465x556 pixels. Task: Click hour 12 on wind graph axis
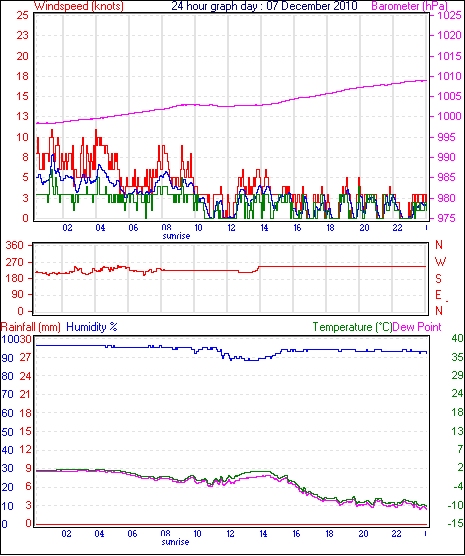231,227
